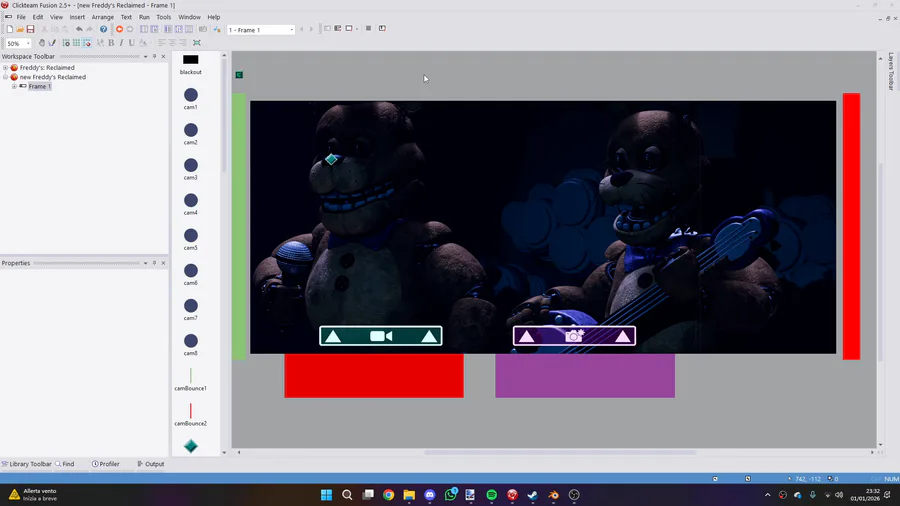This screenshot has width=900, height=506.
Task: Select the diamond on Freddy's nose
Action: (331, 159)
